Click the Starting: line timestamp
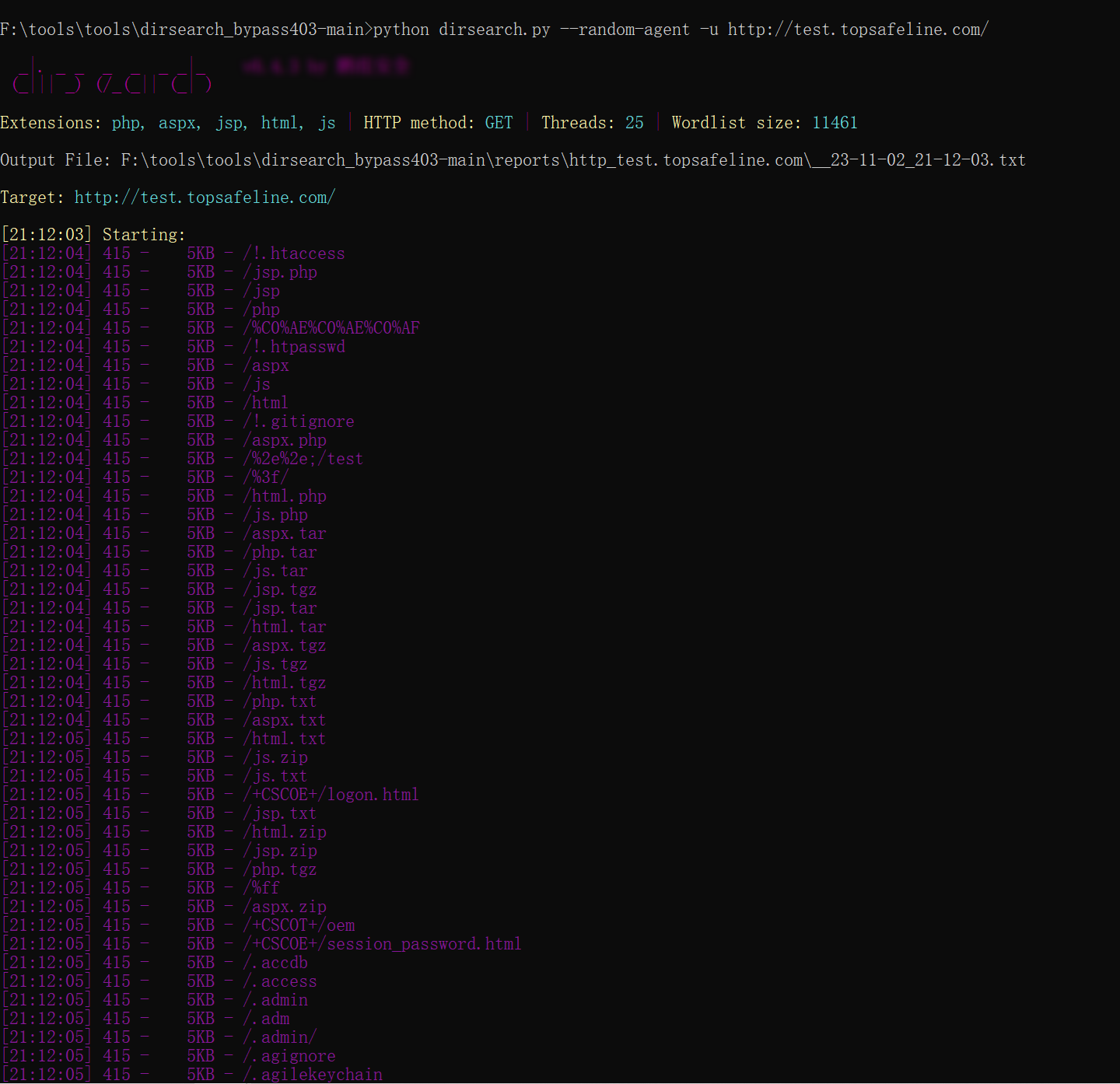 [47, 235]
